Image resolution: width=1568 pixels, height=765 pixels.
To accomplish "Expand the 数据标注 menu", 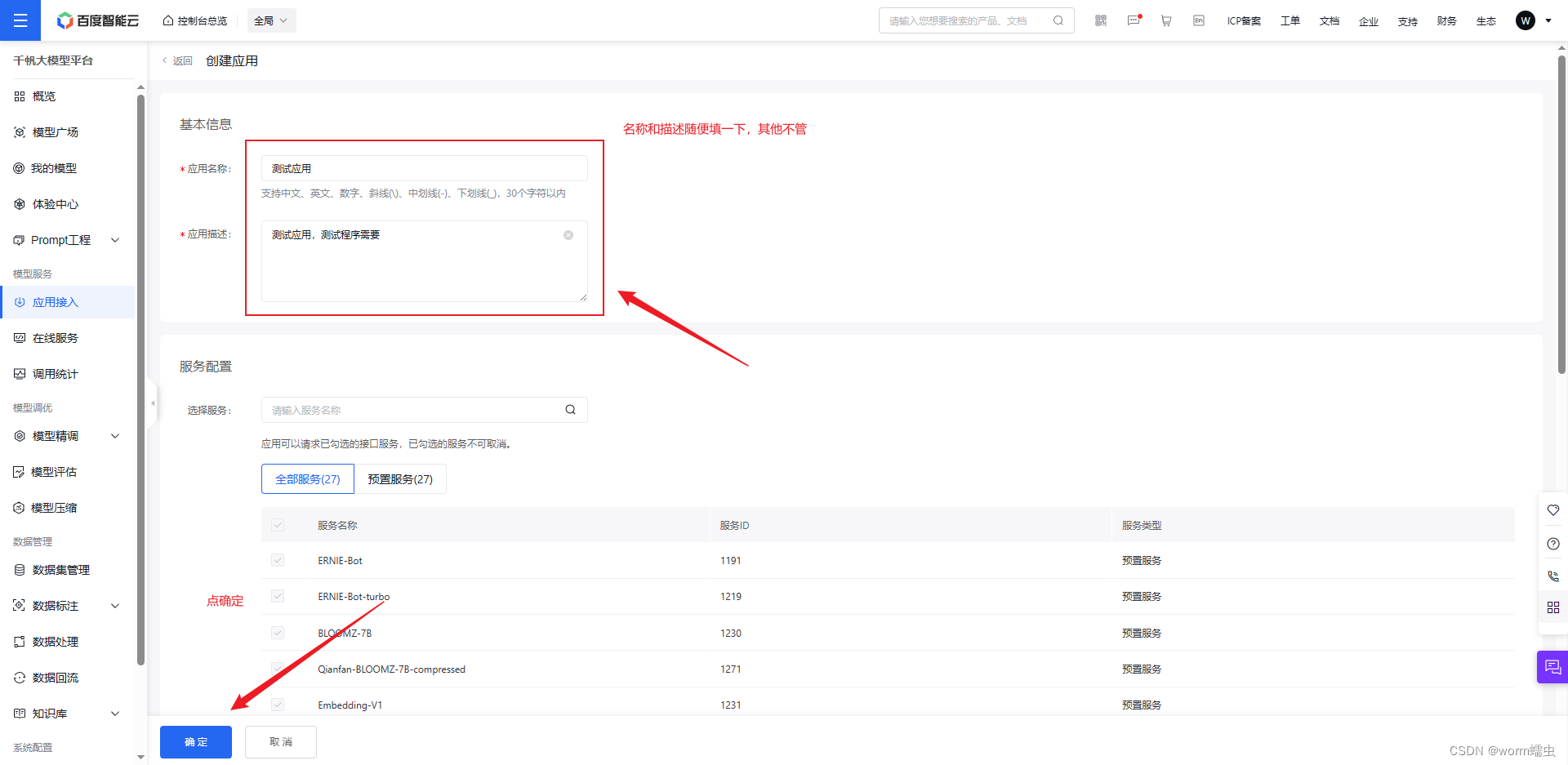I will tap(115, 606).
